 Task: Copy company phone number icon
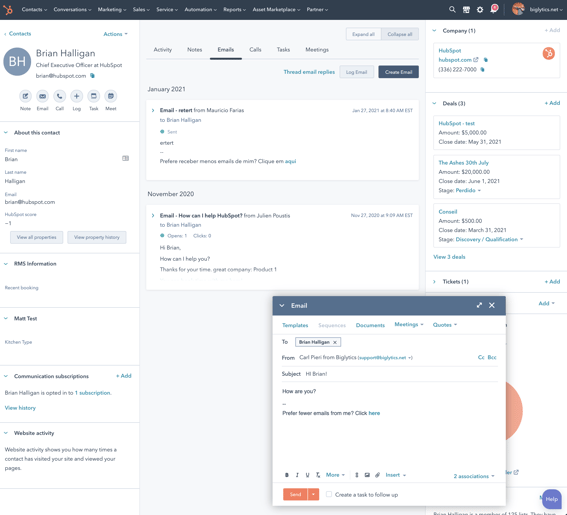482,69
